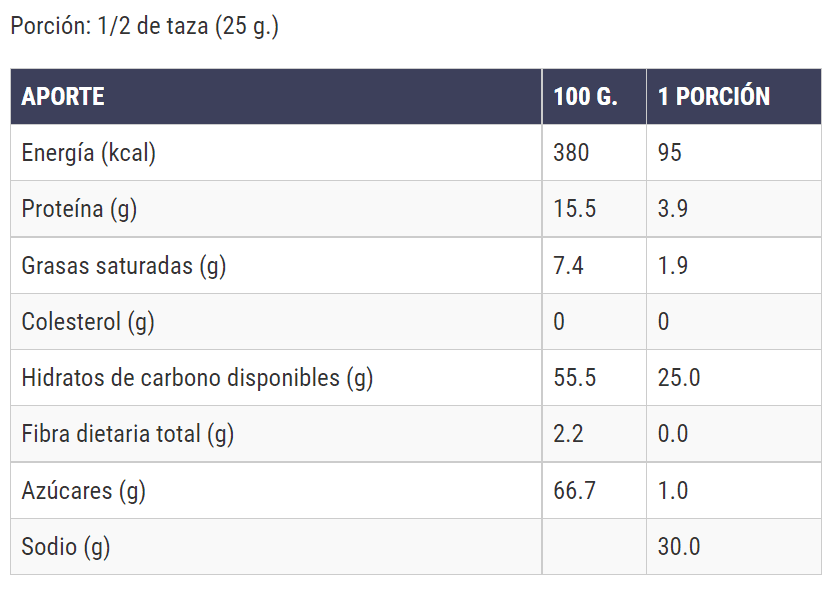The image size is (835, 593).
Task: Select the Grasas saturadas (g) label
Action: 124,266
